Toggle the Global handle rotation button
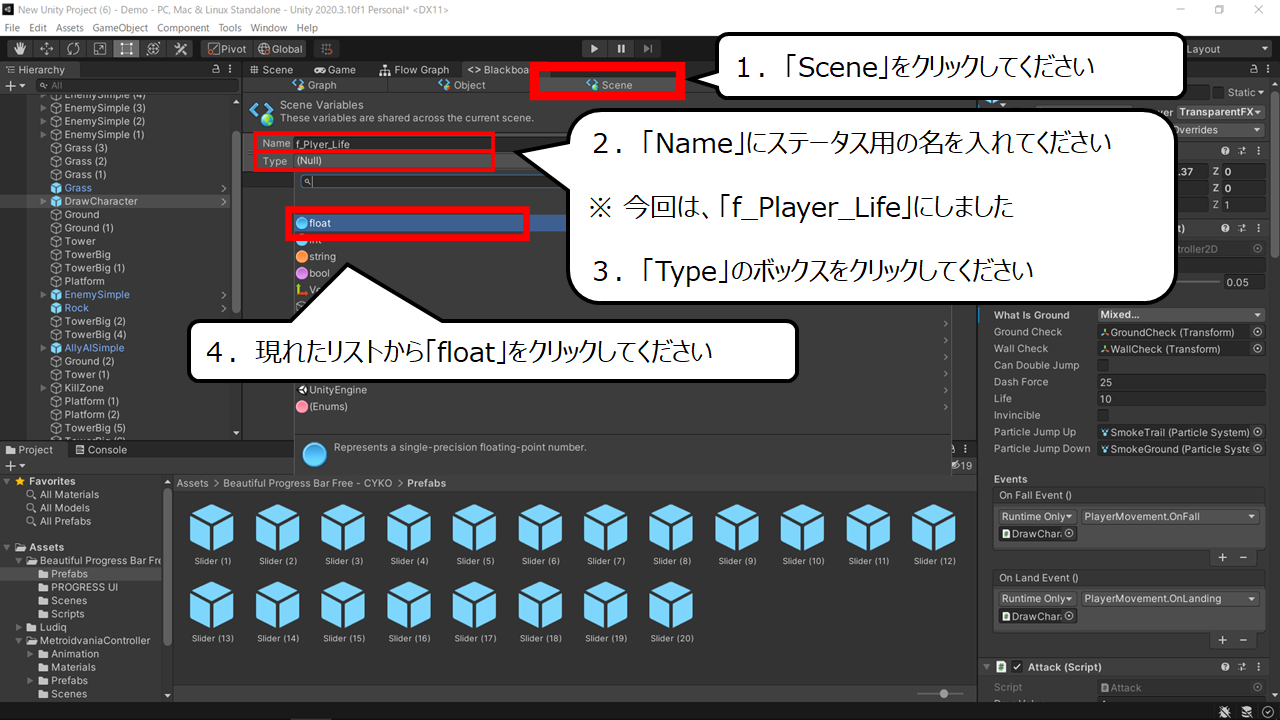Screen dimensions: 1280x720 coord(280,48)
